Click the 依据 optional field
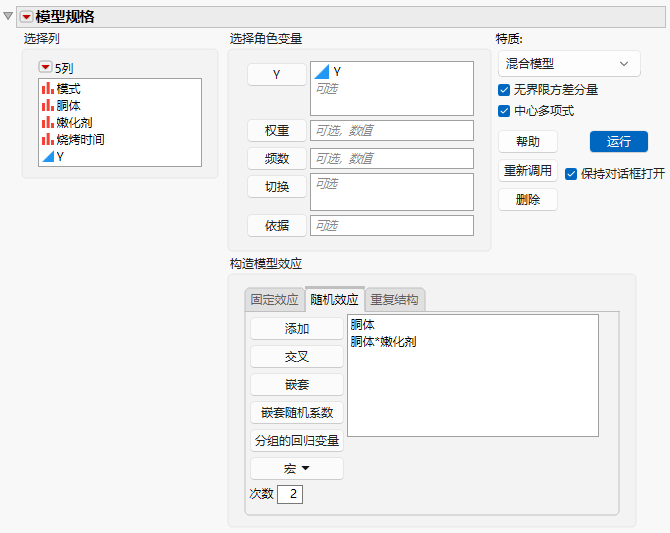Screen dimensions: 670x533 [x=392, y=225]
